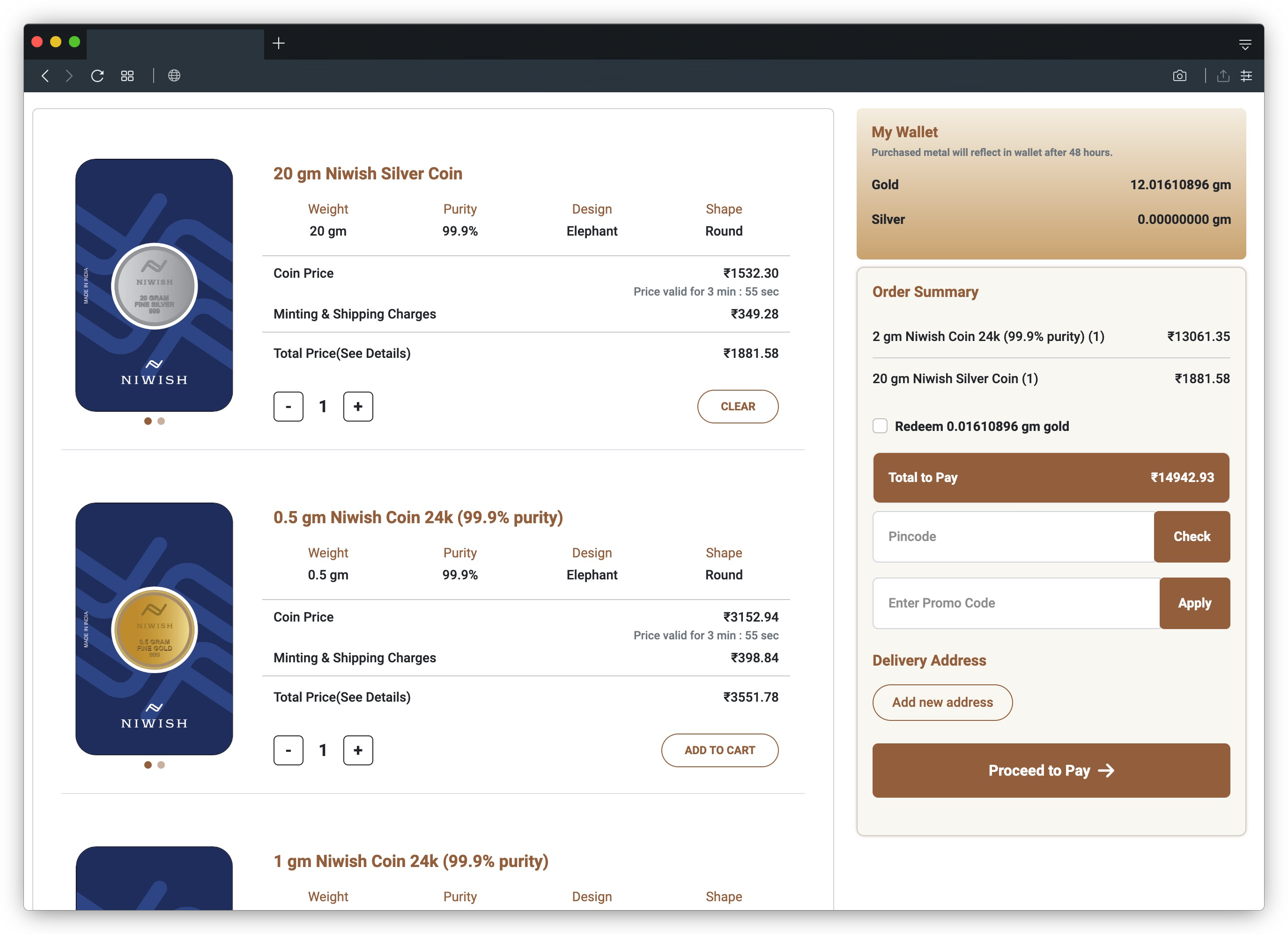The width and height of the screenshot is (1288, 934).
Task: Focus the Enter Promo Code field
Action: 1016,603
